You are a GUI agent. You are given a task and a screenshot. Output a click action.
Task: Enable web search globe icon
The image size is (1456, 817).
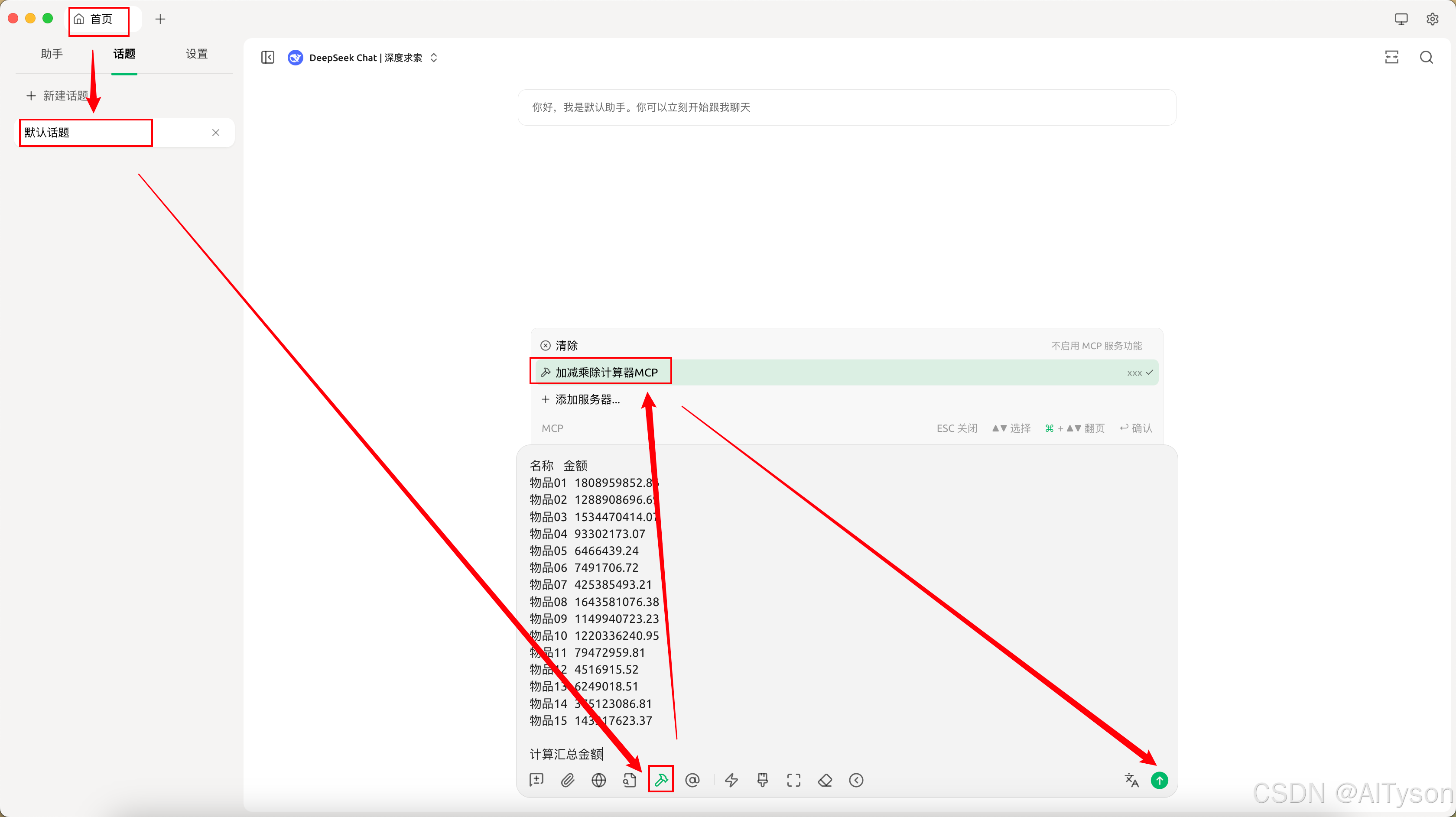tap(598, 780)
